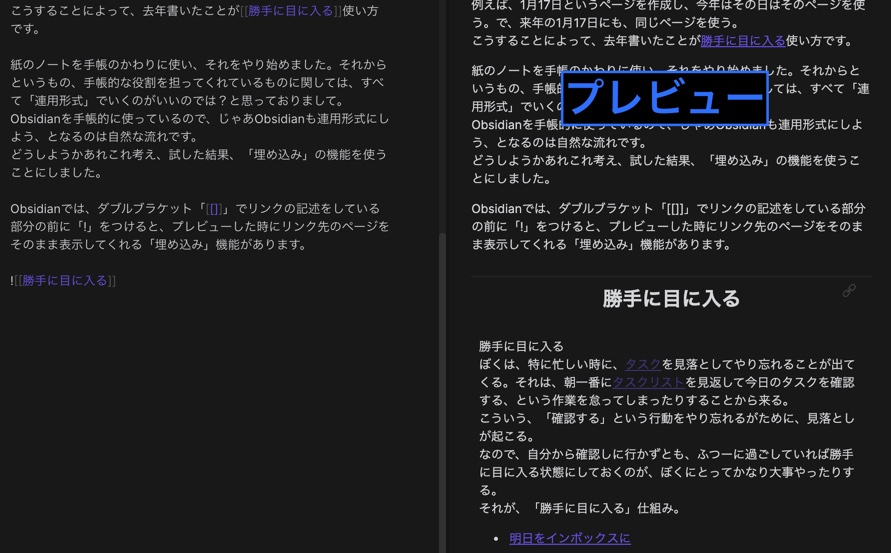Follow underlined 勝手に目に入る link in preview
Image resolution: width=891 pixels, height=553 pixels.
click(x=743, y=41)
